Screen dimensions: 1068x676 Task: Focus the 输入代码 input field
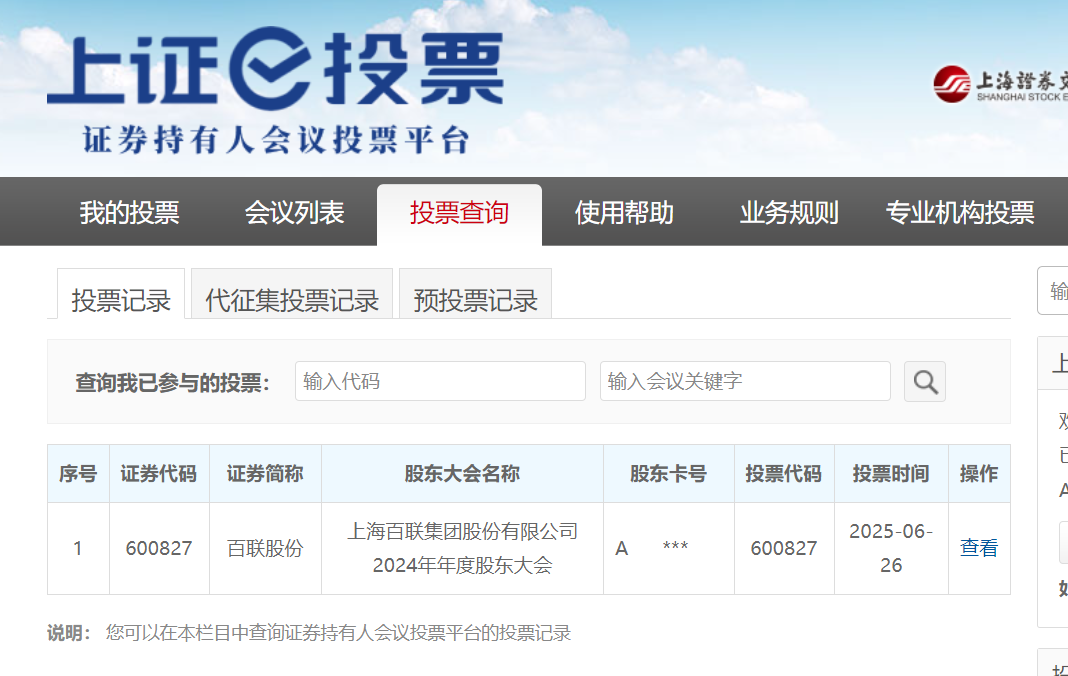click(x=440, y=381)
